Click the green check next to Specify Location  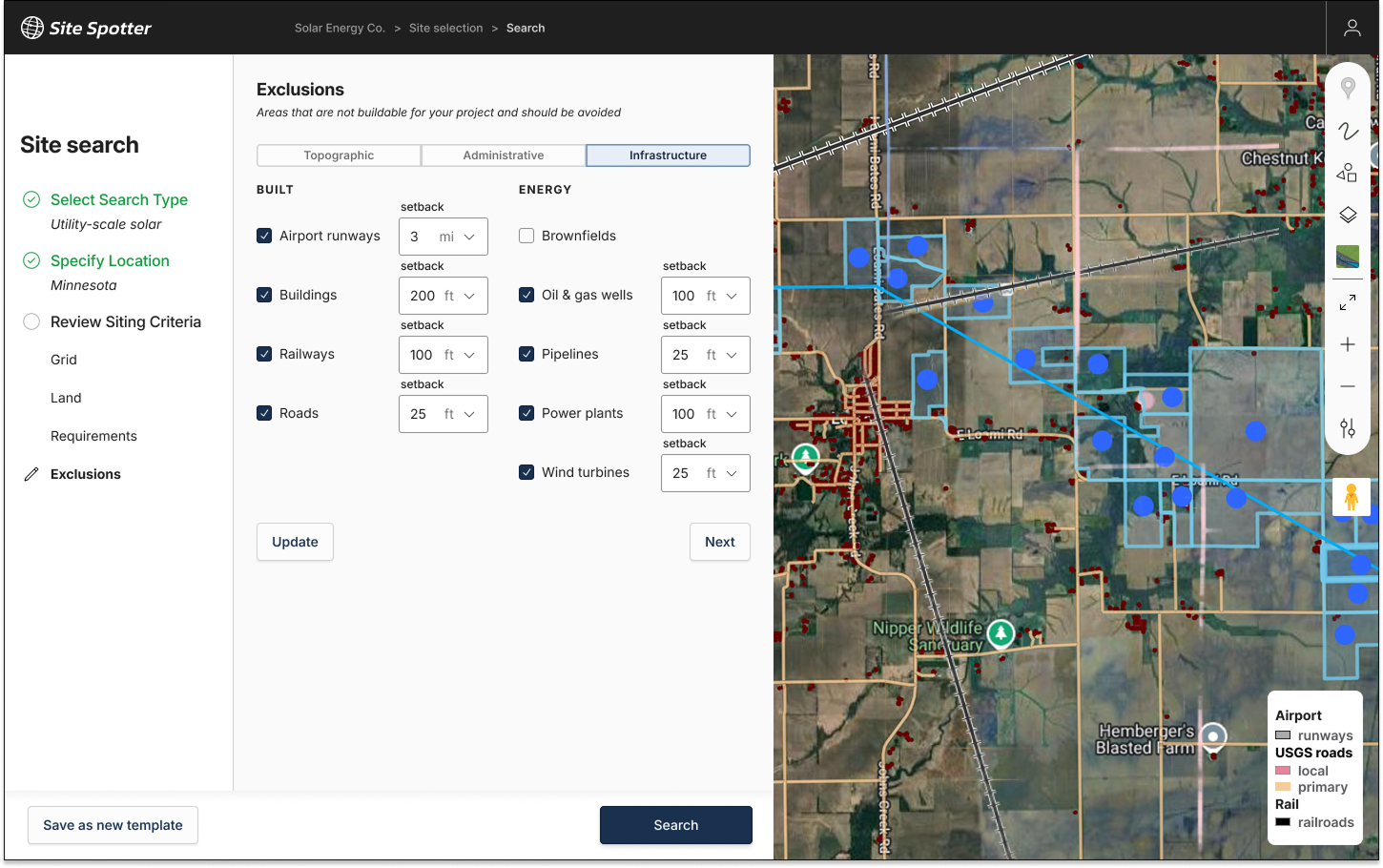pos(31,260)
